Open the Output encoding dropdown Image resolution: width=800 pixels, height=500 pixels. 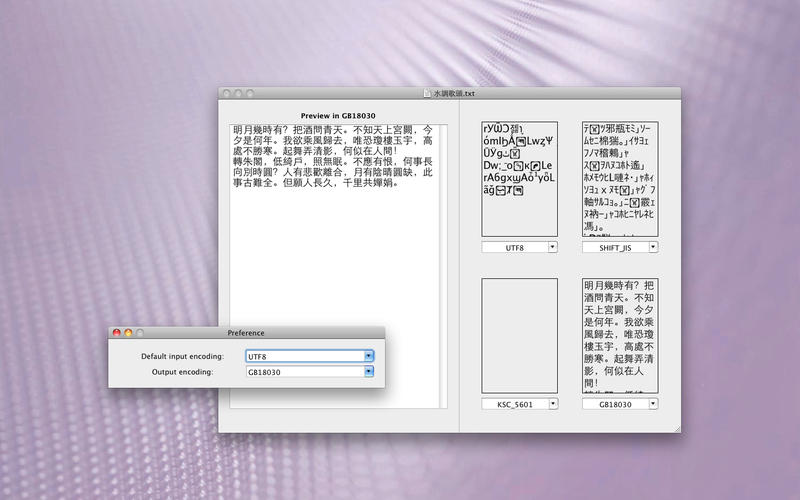(310, 372)
